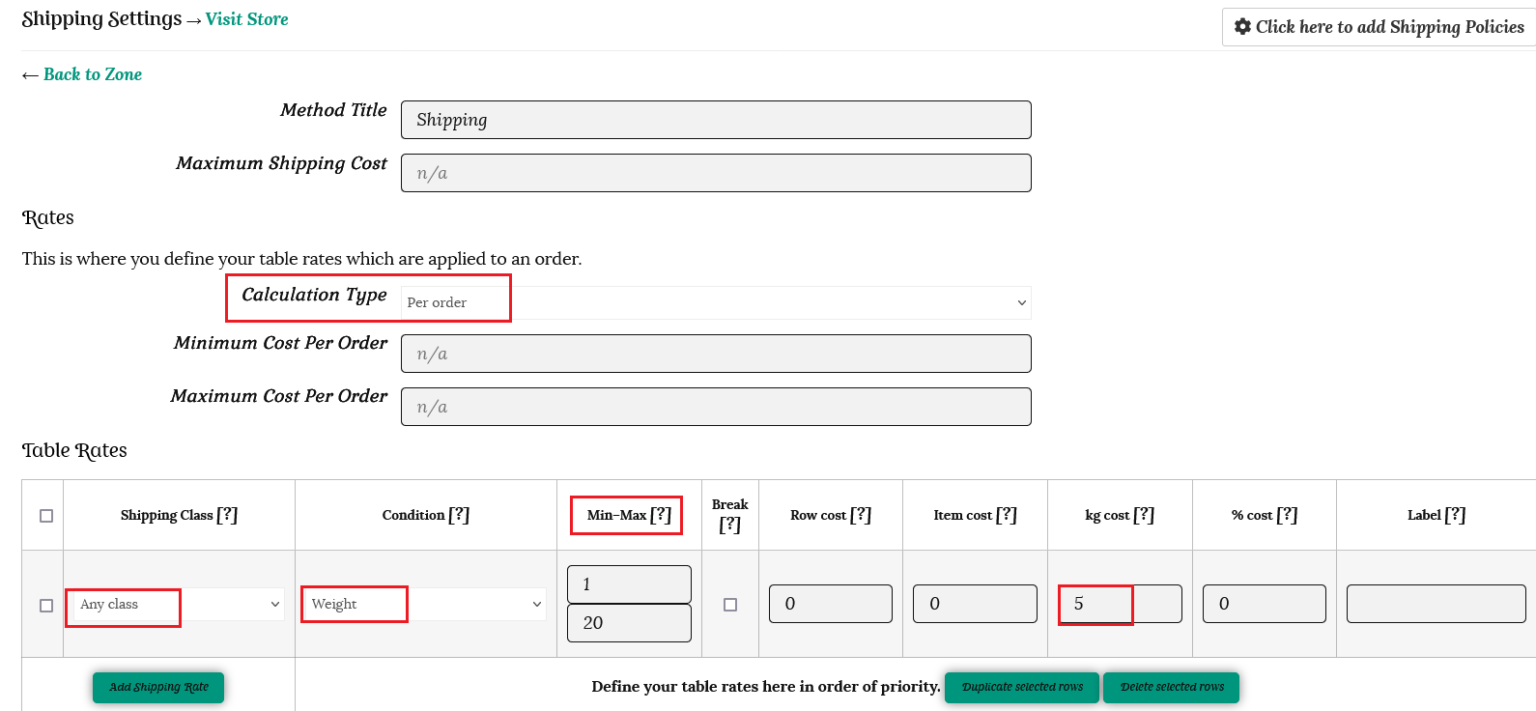Click the Break column help [?] icon
Viewport: 1536px width, 711px height.
(729, 525)
